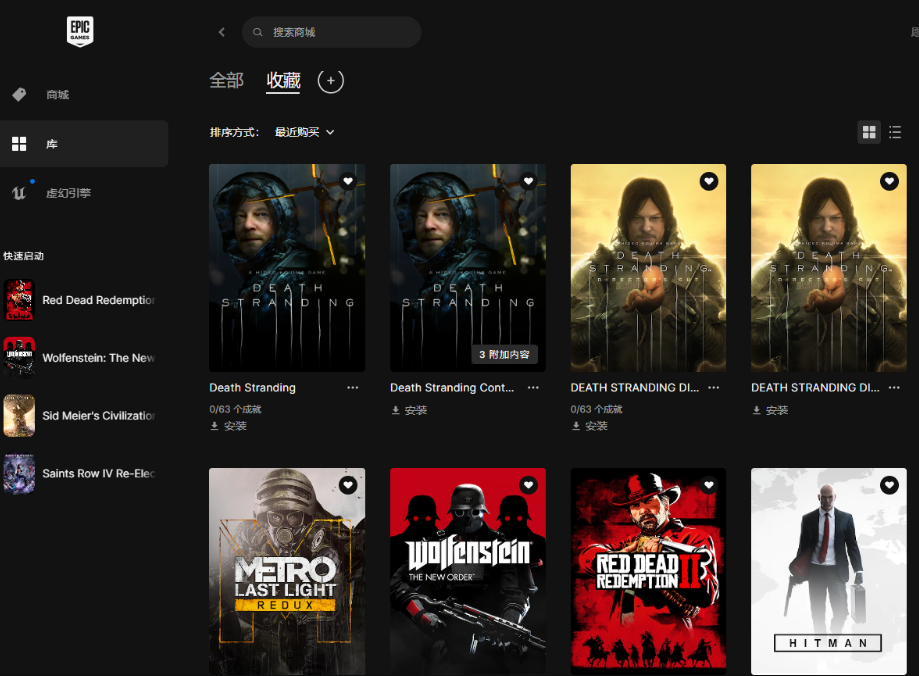Open the 虚幻引擎 Unreal Engine section

tap(67, 193)
